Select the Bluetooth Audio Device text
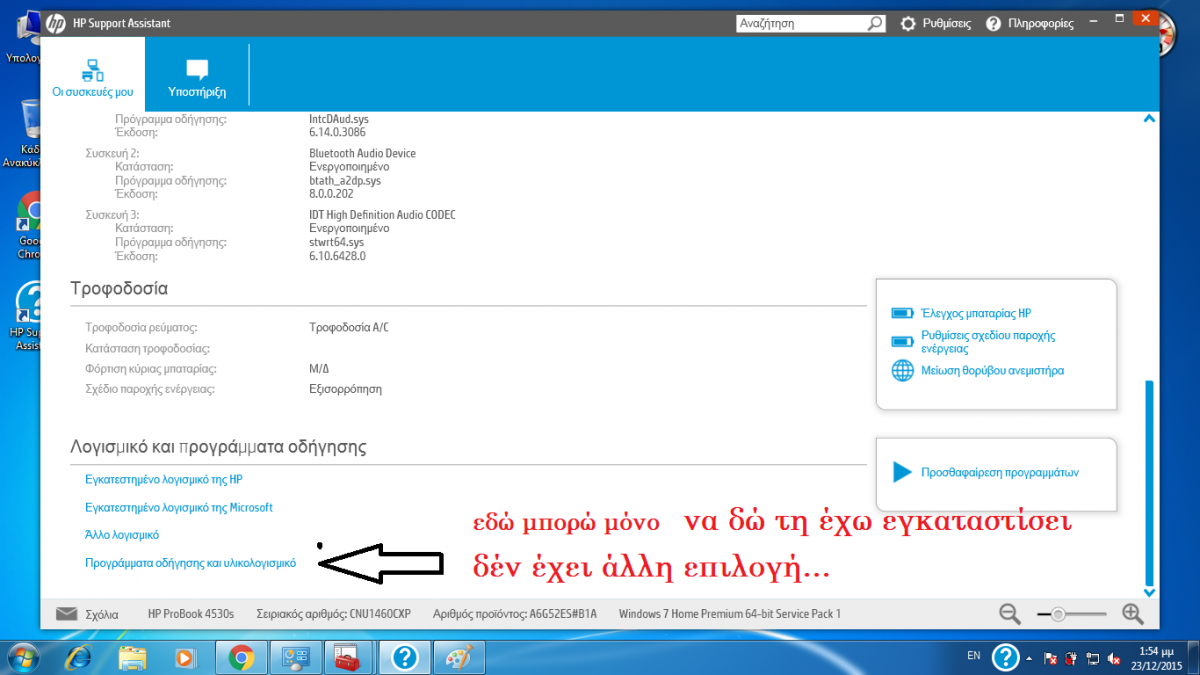This screenshot has width=1200, height=675. click(362, 153)
